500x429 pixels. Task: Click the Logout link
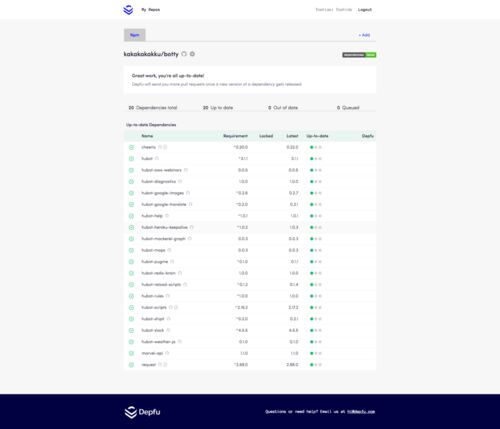tap(365, 10)
